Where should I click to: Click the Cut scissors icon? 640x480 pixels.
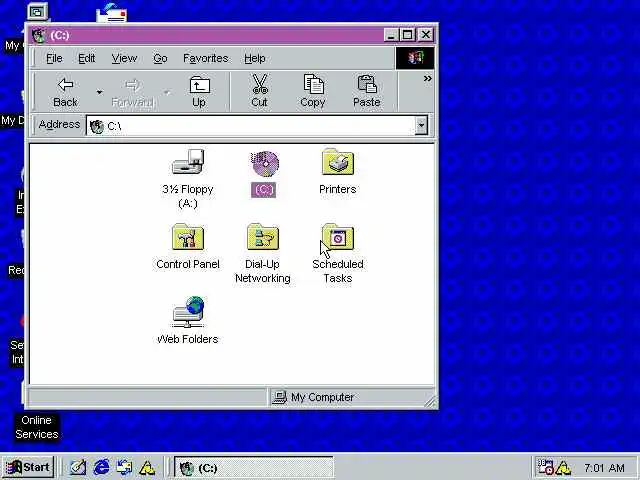click(x=259, y=84)
